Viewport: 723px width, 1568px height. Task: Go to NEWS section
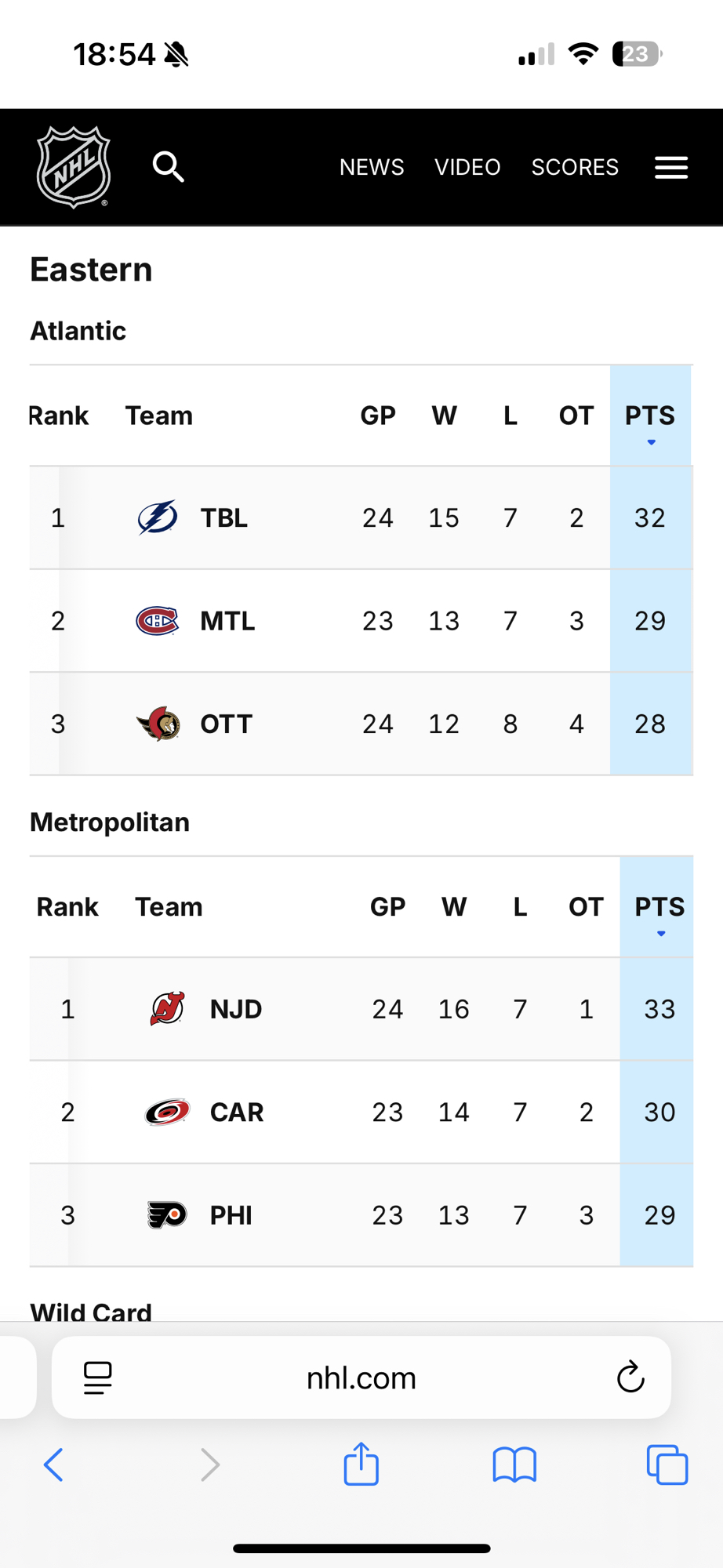[372, 167]
